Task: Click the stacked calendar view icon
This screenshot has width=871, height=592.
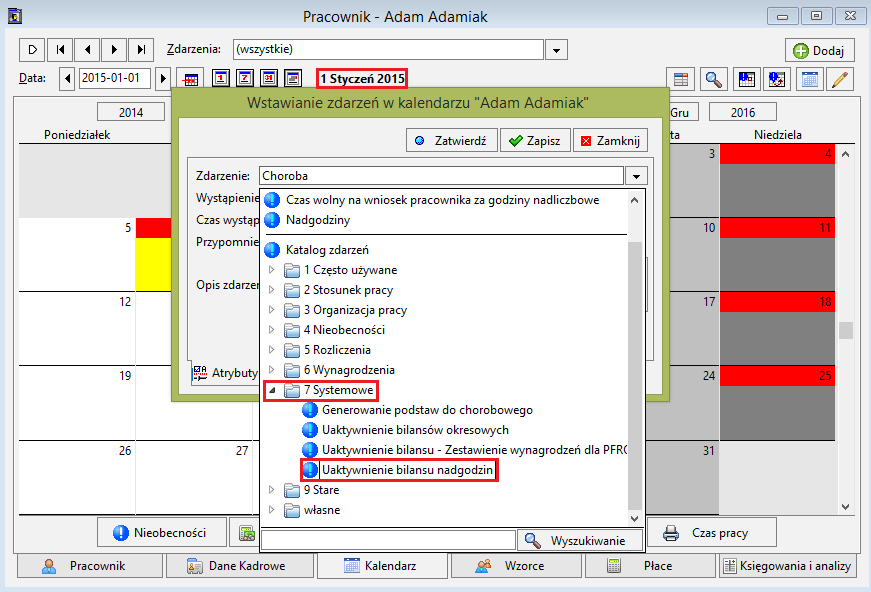Action: [x=293, y=78]
